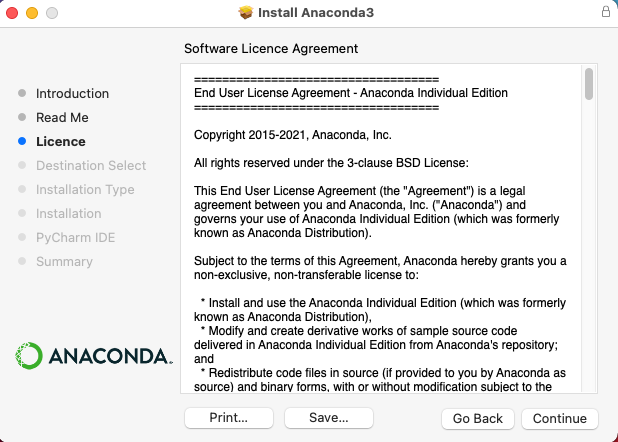Click the blue bullet beside Licence
618x442 pixels.
[22, 142]
